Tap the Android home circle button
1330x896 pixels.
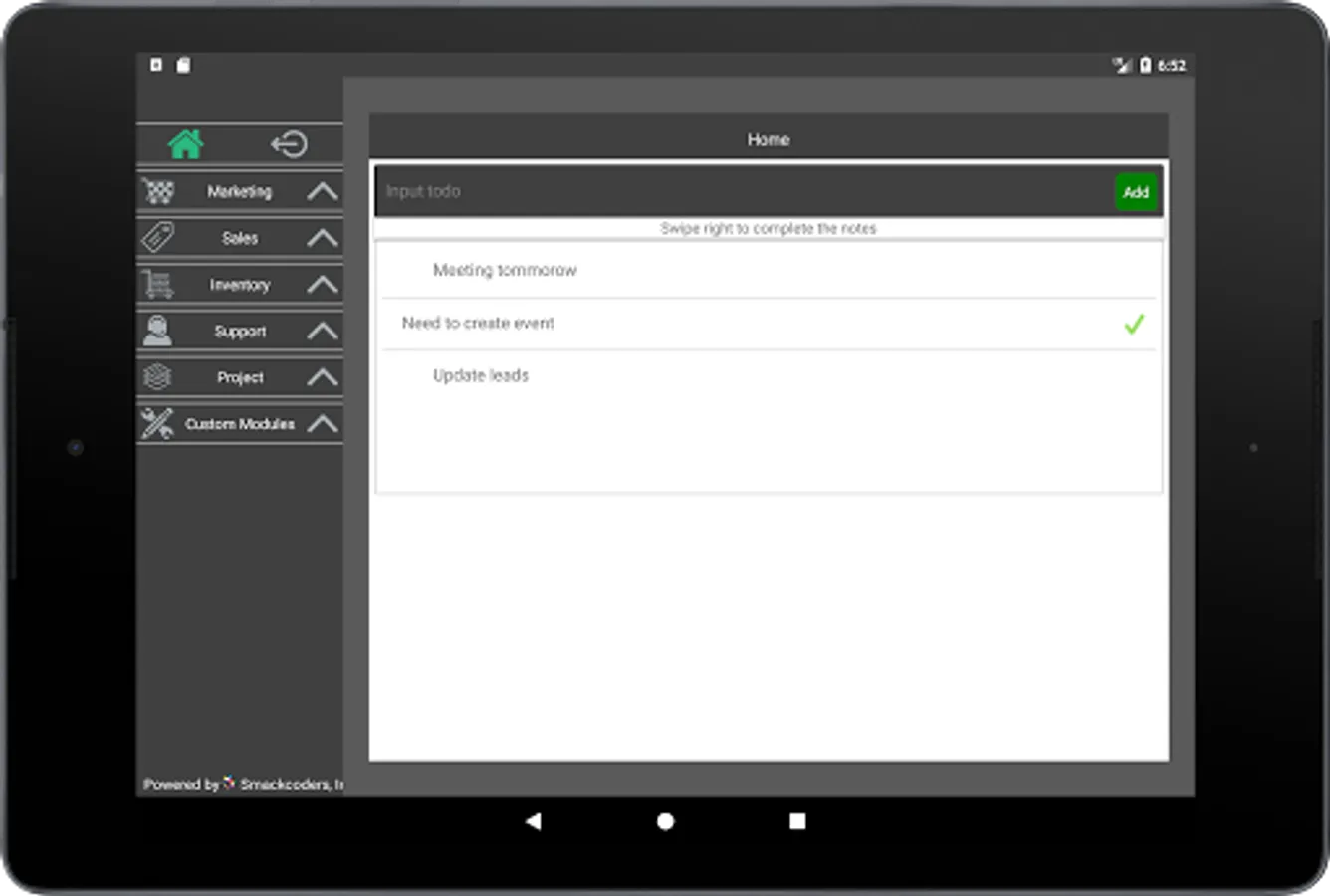click(665, 821)
